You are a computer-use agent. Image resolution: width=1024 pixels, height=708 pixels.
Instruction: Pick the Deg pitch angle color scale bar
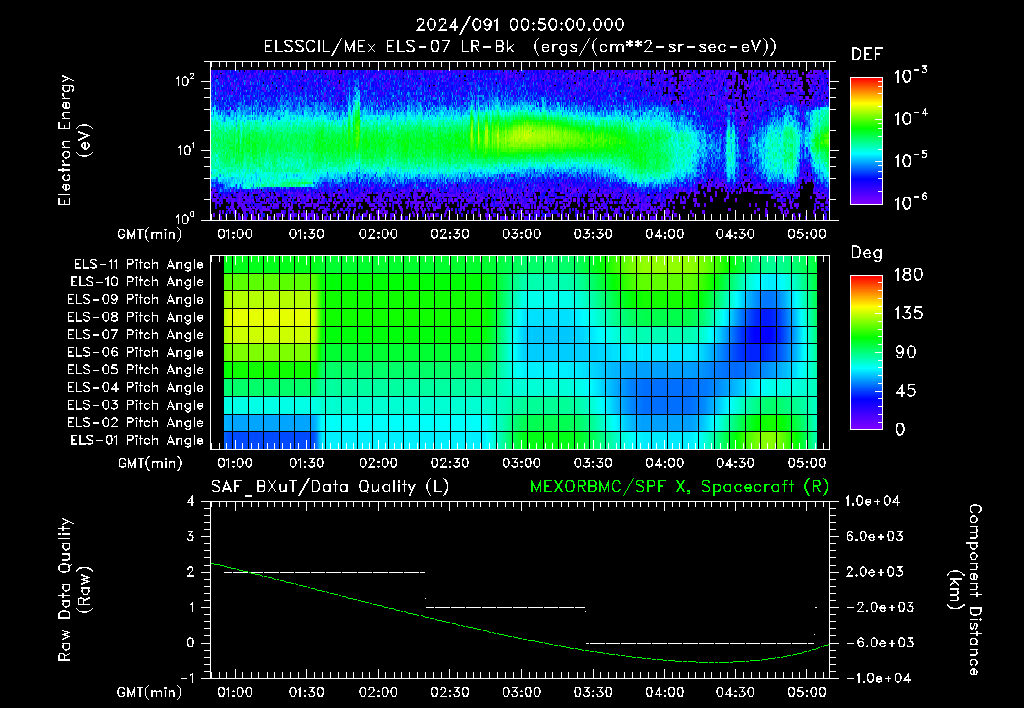(866, 352)
